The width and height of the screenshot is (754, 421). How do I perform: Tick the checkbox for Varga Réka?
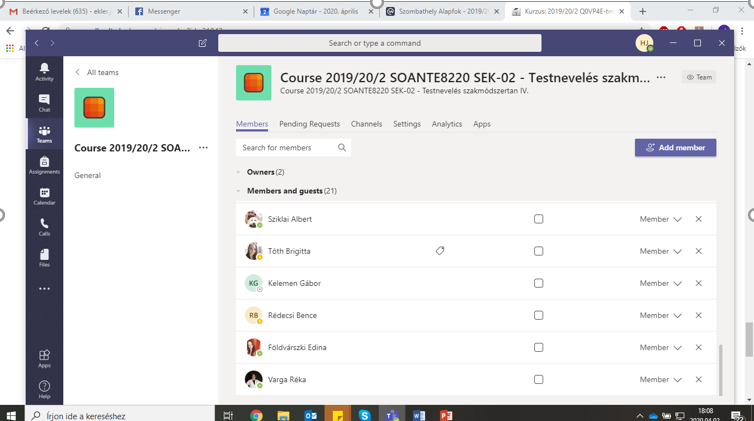click(539, 380)
